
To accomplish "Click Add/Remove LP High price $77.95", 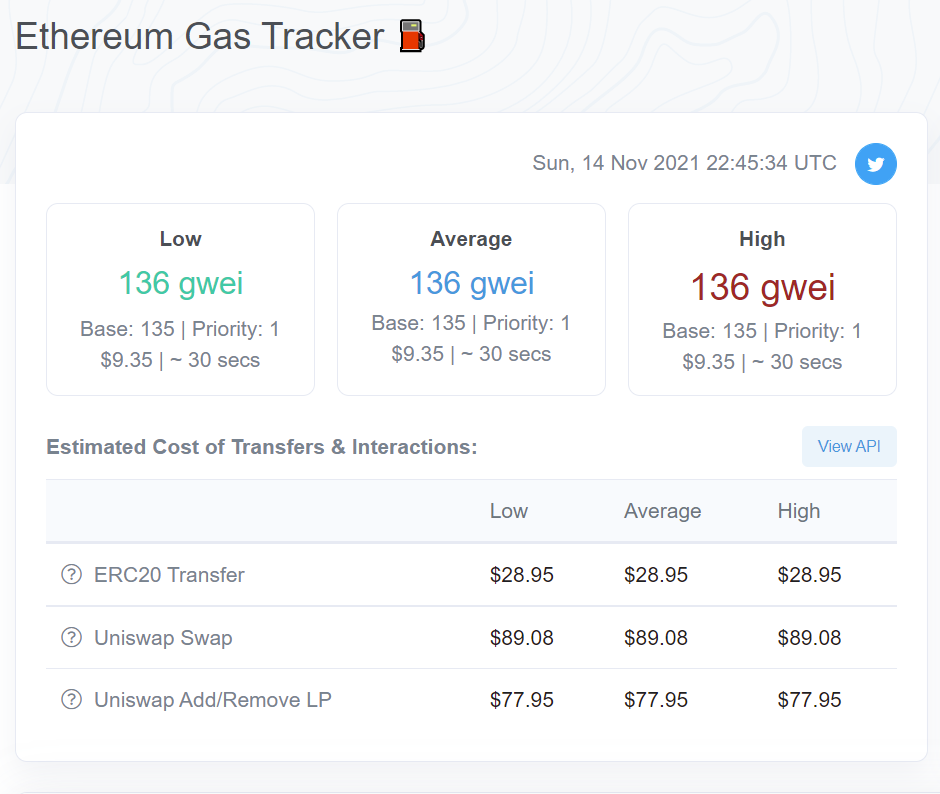I will (x=809, y=700).
